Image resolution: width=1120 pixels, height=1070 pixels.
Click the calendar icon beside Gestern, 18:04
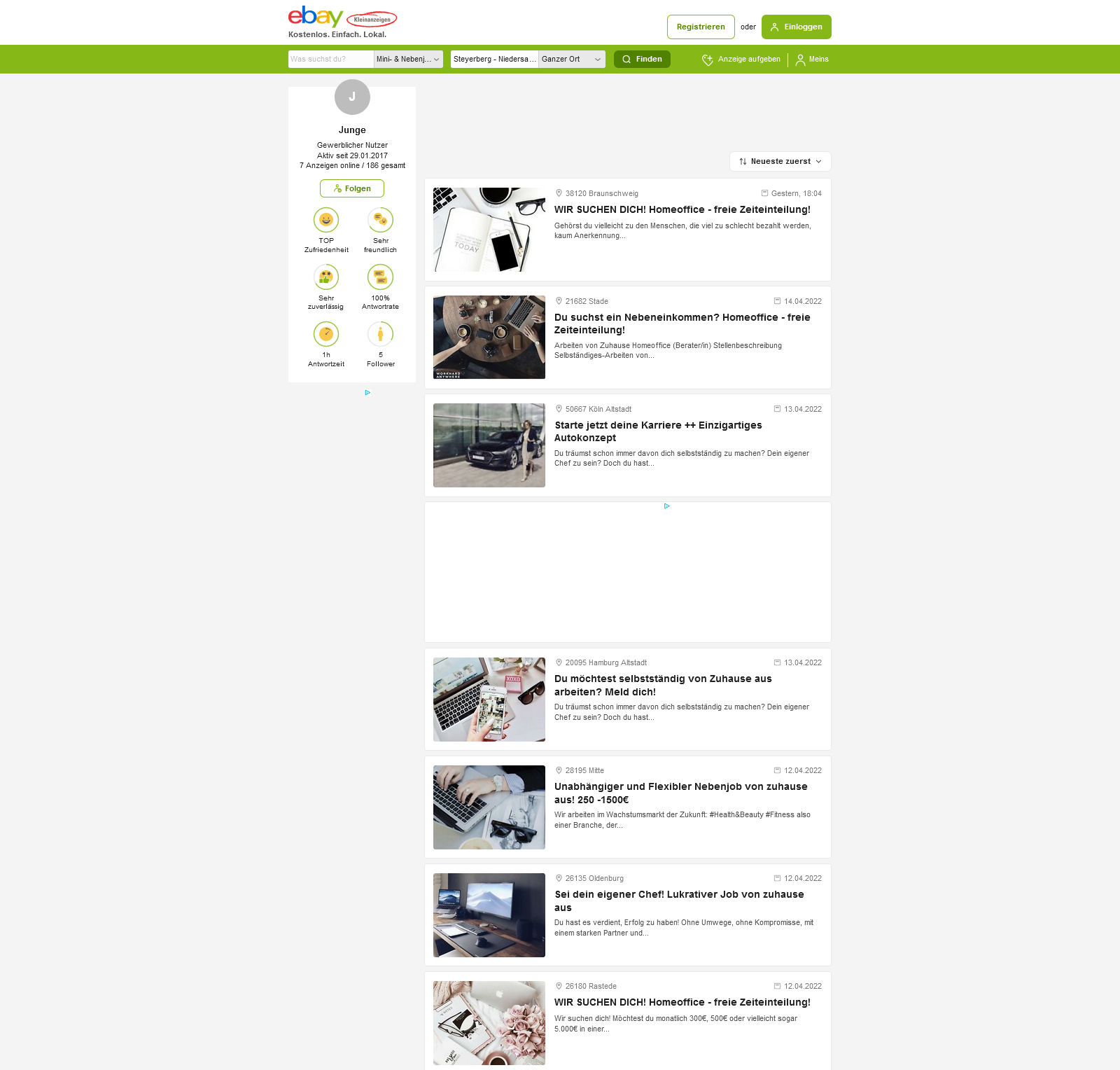(x=764, y=193)
